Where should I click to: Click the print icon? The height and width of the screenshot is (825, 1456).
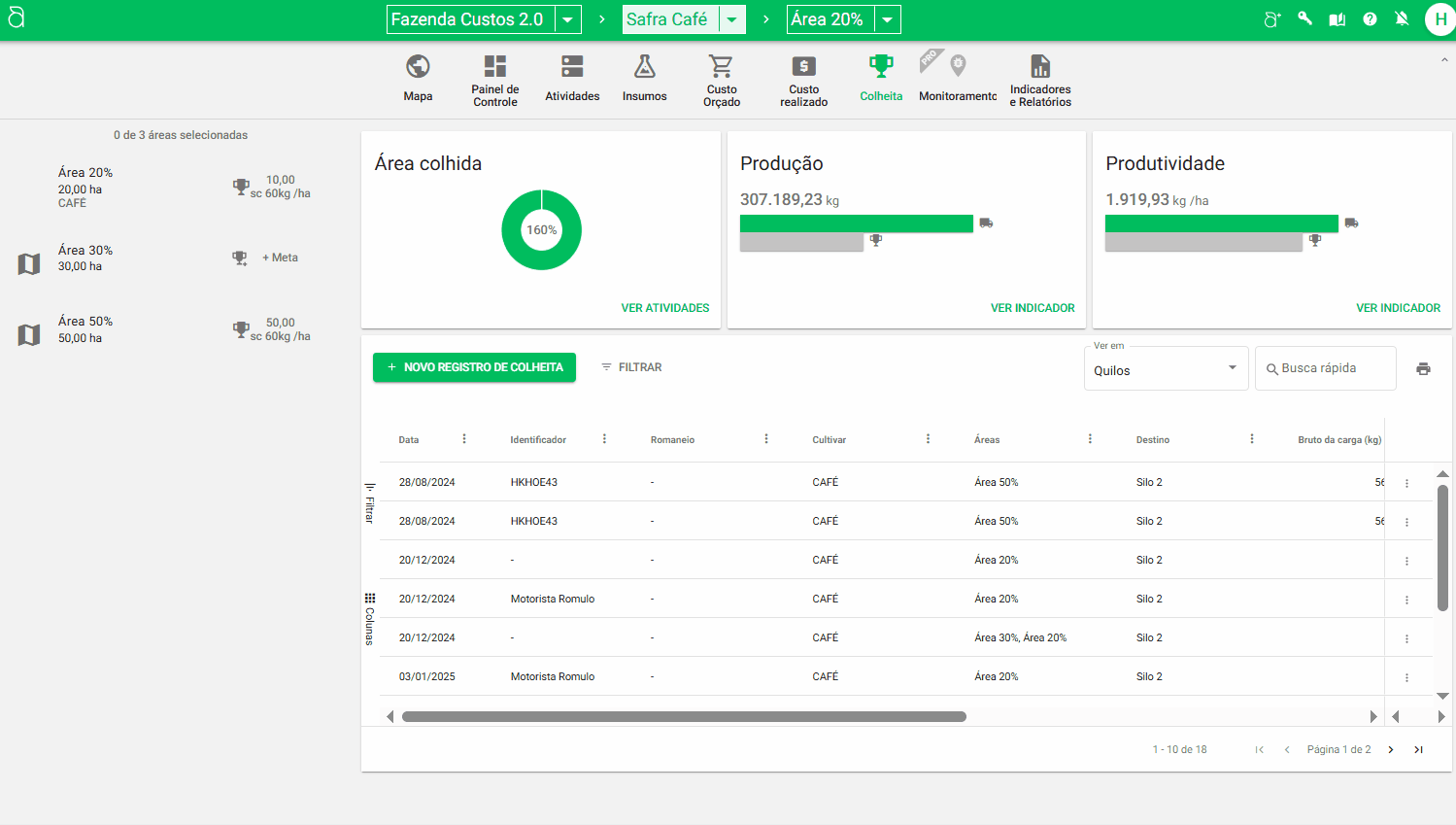point(1423,369)
